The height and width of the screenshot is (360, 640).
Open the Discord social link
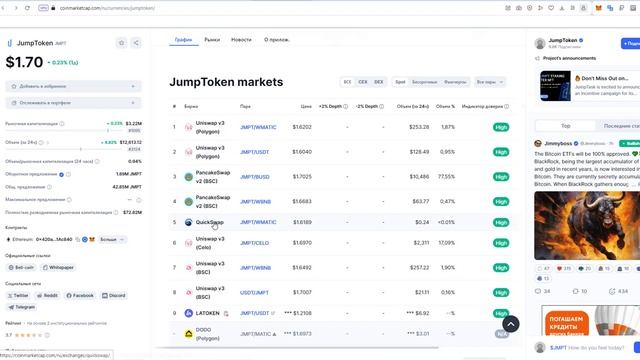(x=114, y=296)
